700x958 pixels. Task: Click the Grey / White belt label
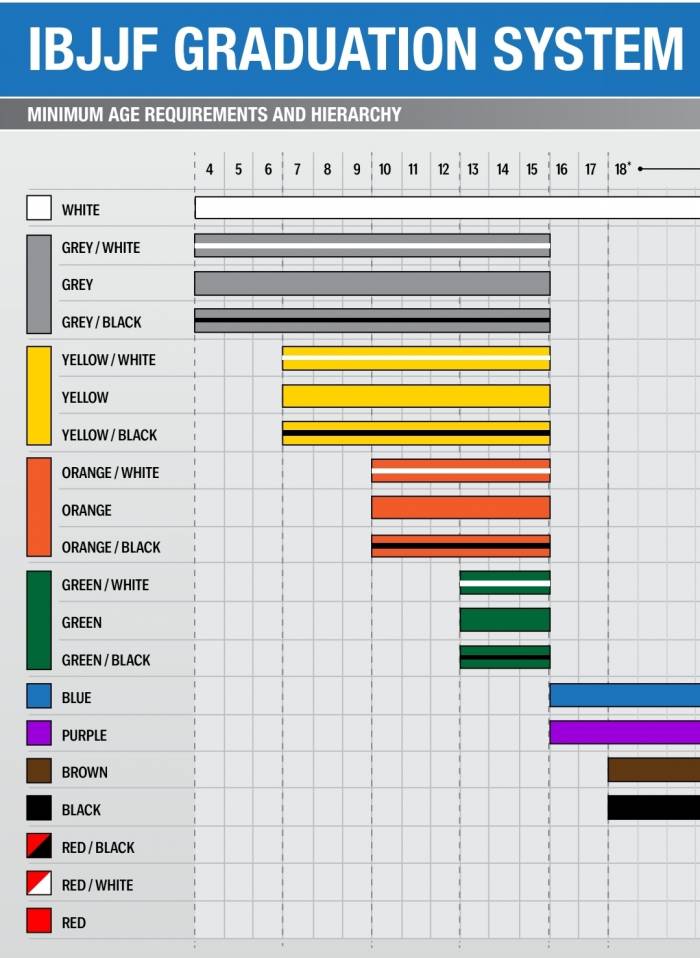coord(101,247)
